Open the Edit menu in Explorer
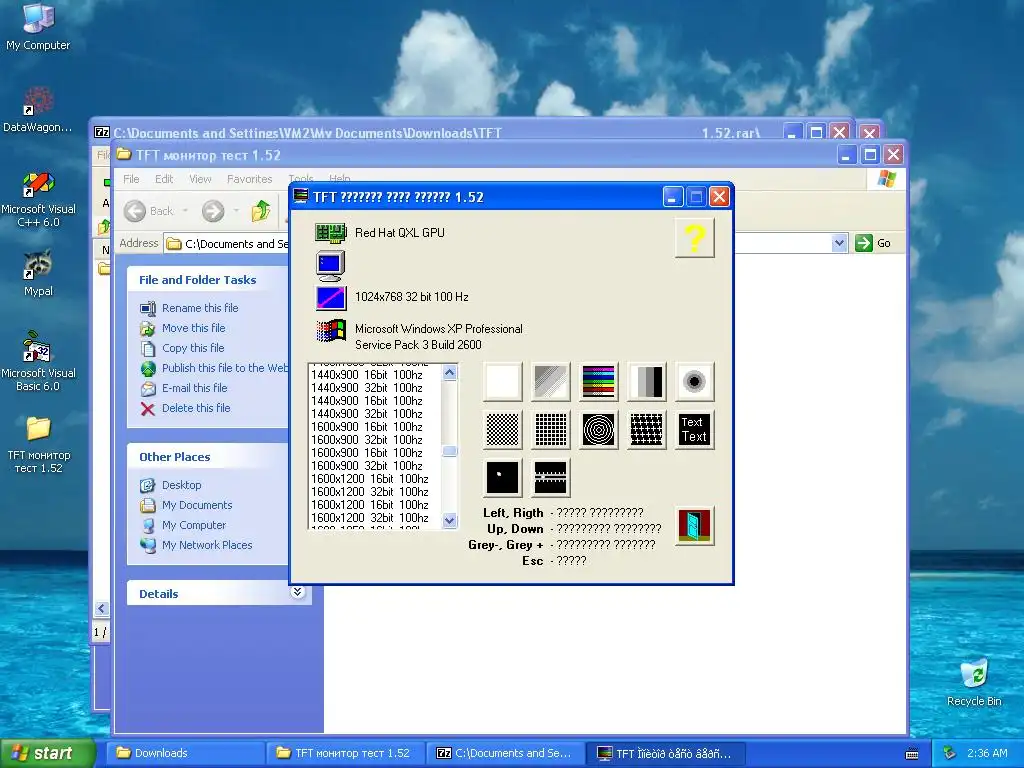This screenshot has height=768, width=1024. coord(164,179)
